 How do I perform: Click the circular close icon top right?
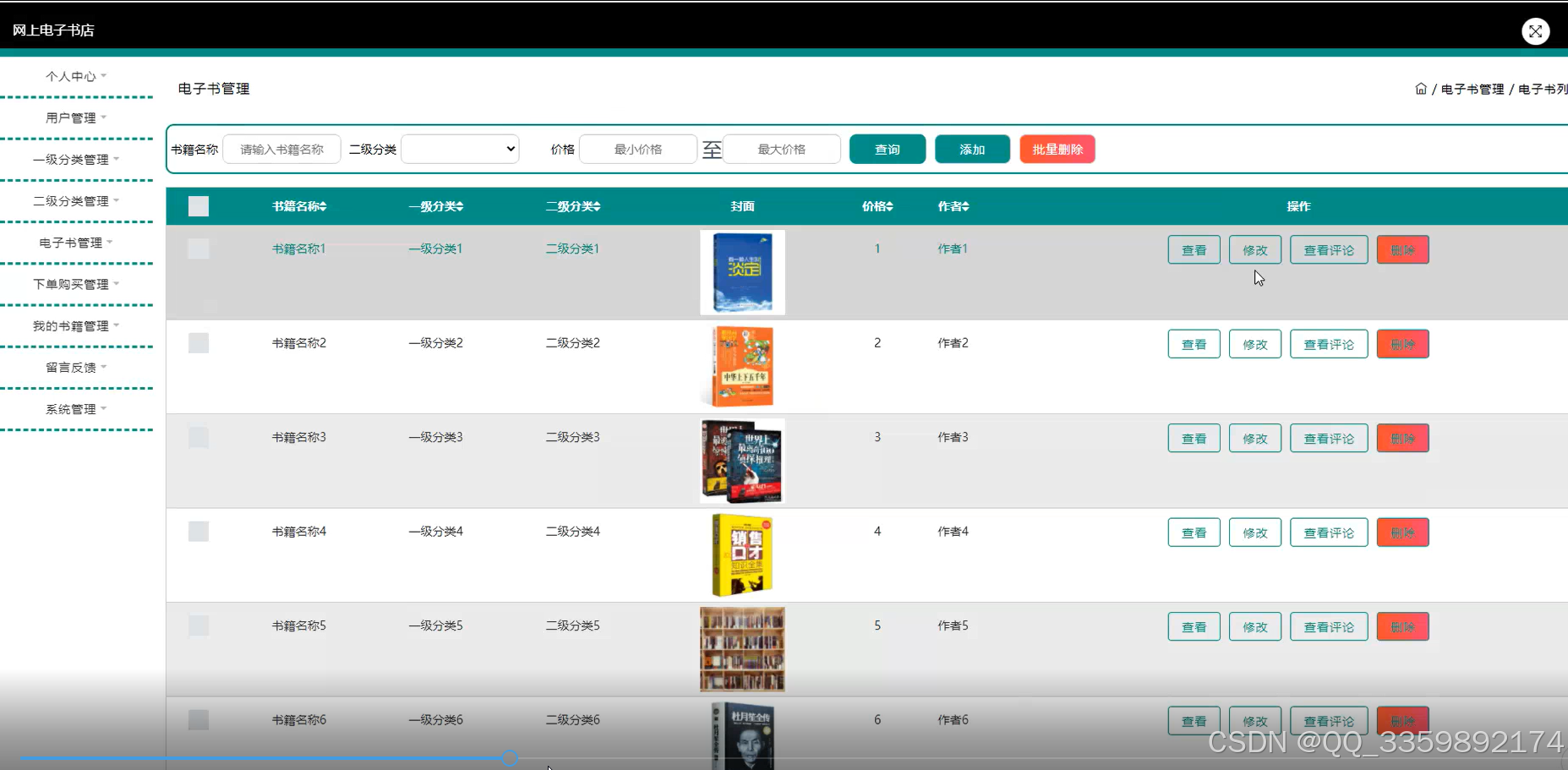point(1536,31)
